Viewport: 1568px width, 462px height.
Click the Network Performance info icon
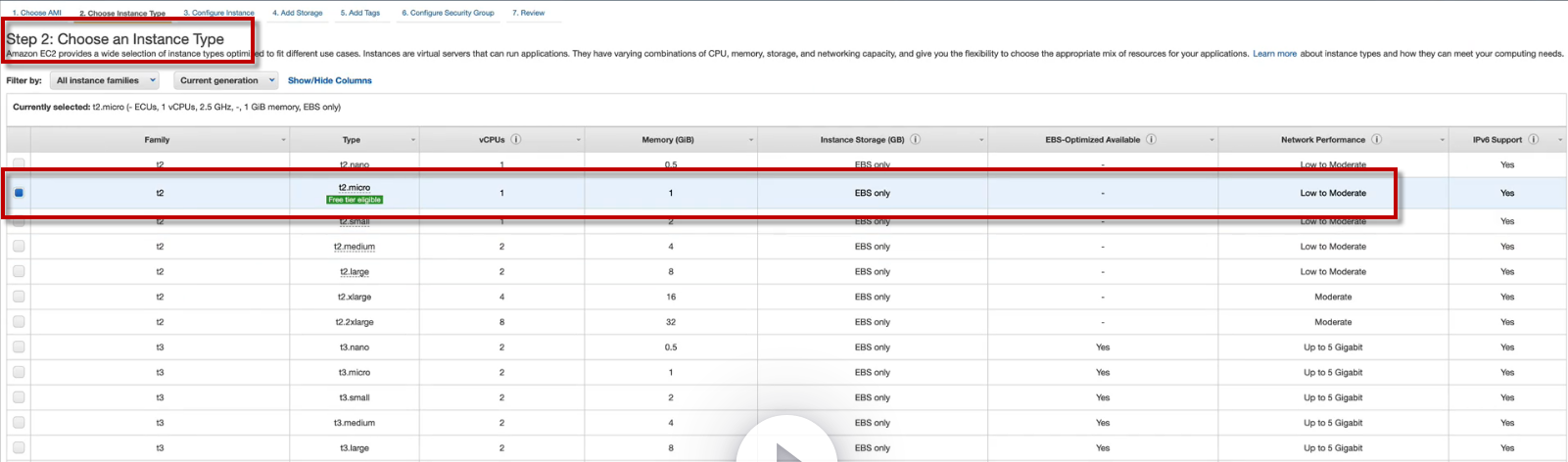pos(1376,139)
